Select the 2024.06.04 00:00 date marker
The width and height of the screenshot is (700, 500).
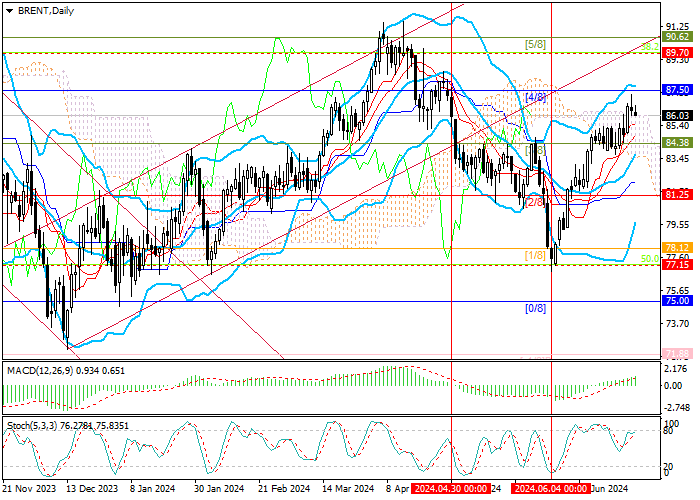click(551, 488)
